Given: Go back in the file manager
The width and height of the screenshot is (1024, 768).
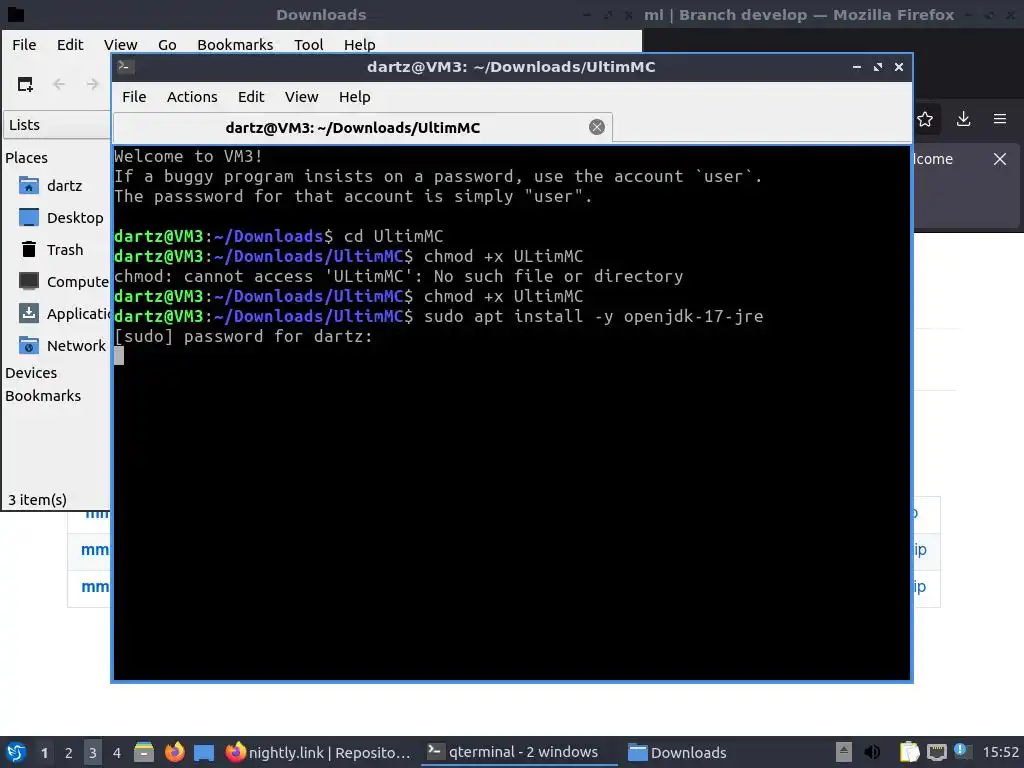Looking at the screenshot, I should click(x=59, y=84).
